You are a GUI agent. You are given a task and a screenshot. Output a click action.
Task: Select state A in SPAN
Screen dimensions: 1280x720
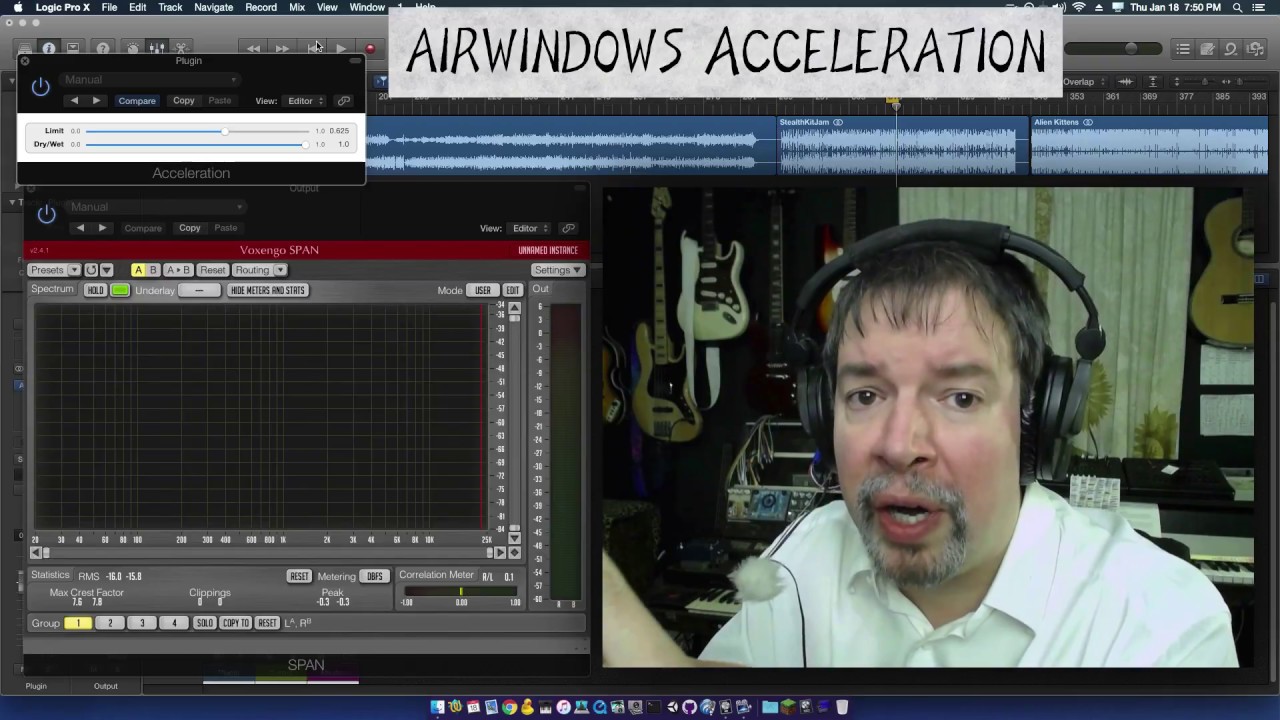click(138, 270)
